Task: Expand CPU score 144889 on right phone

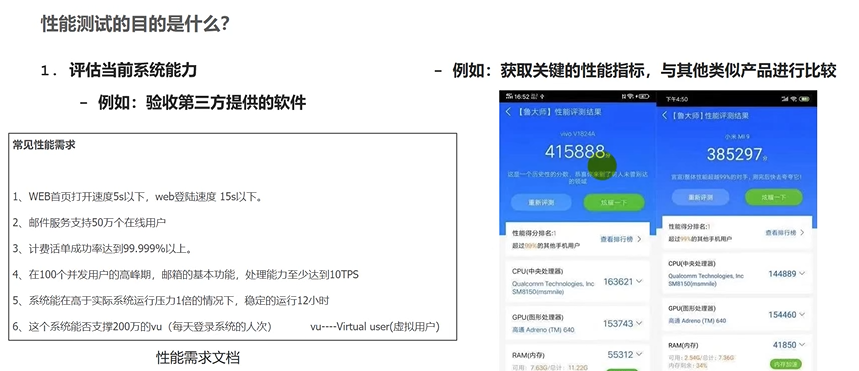Action: point(802,273)
